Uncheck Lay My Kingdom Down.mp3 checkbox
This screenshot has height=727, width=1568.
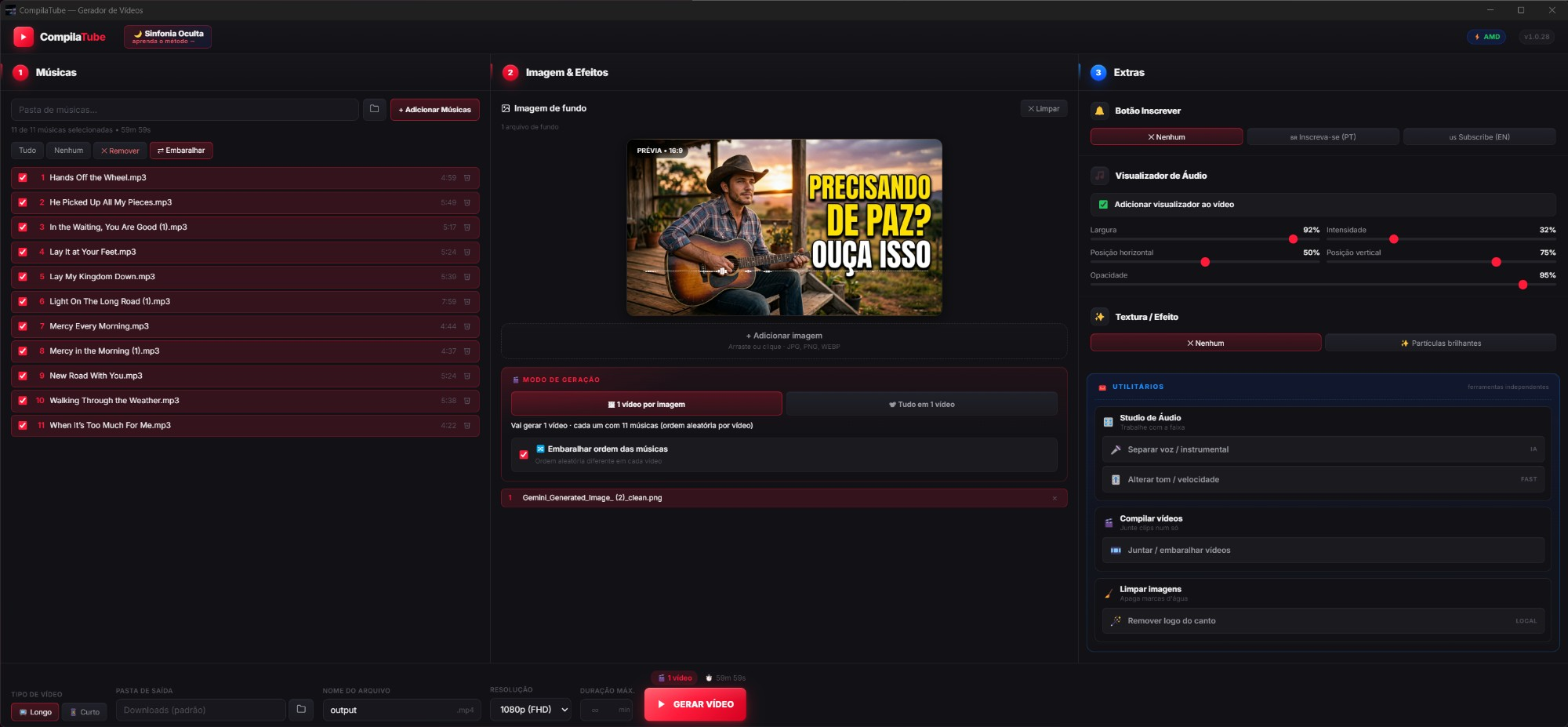[23, 277]
